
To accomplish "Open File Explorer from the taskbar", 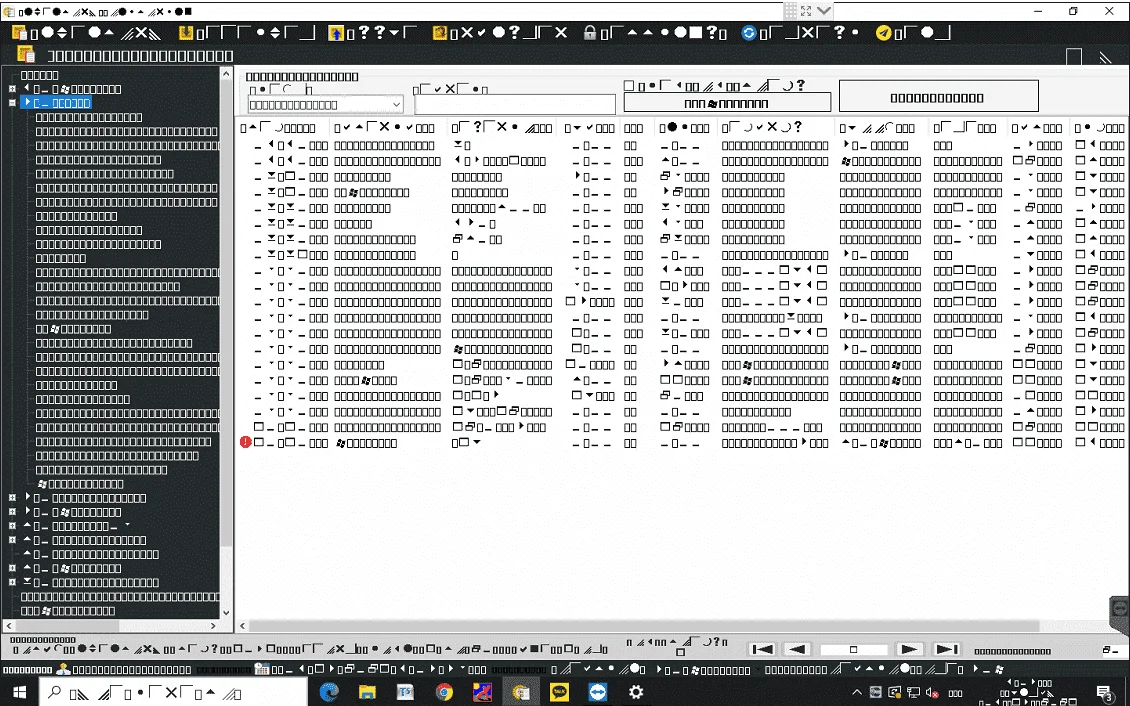I will tap(368, 692).
